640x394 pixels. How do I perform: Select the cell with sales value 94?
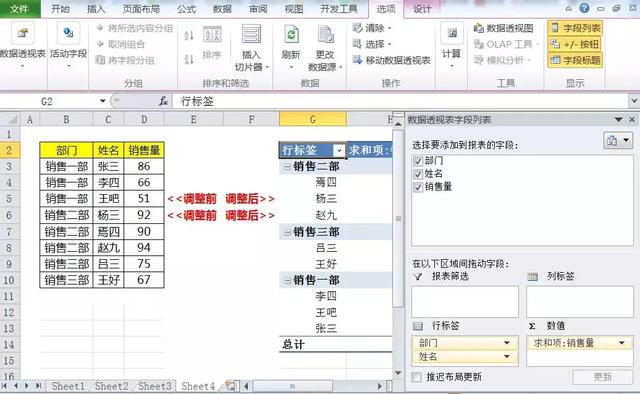pos(144,248)
